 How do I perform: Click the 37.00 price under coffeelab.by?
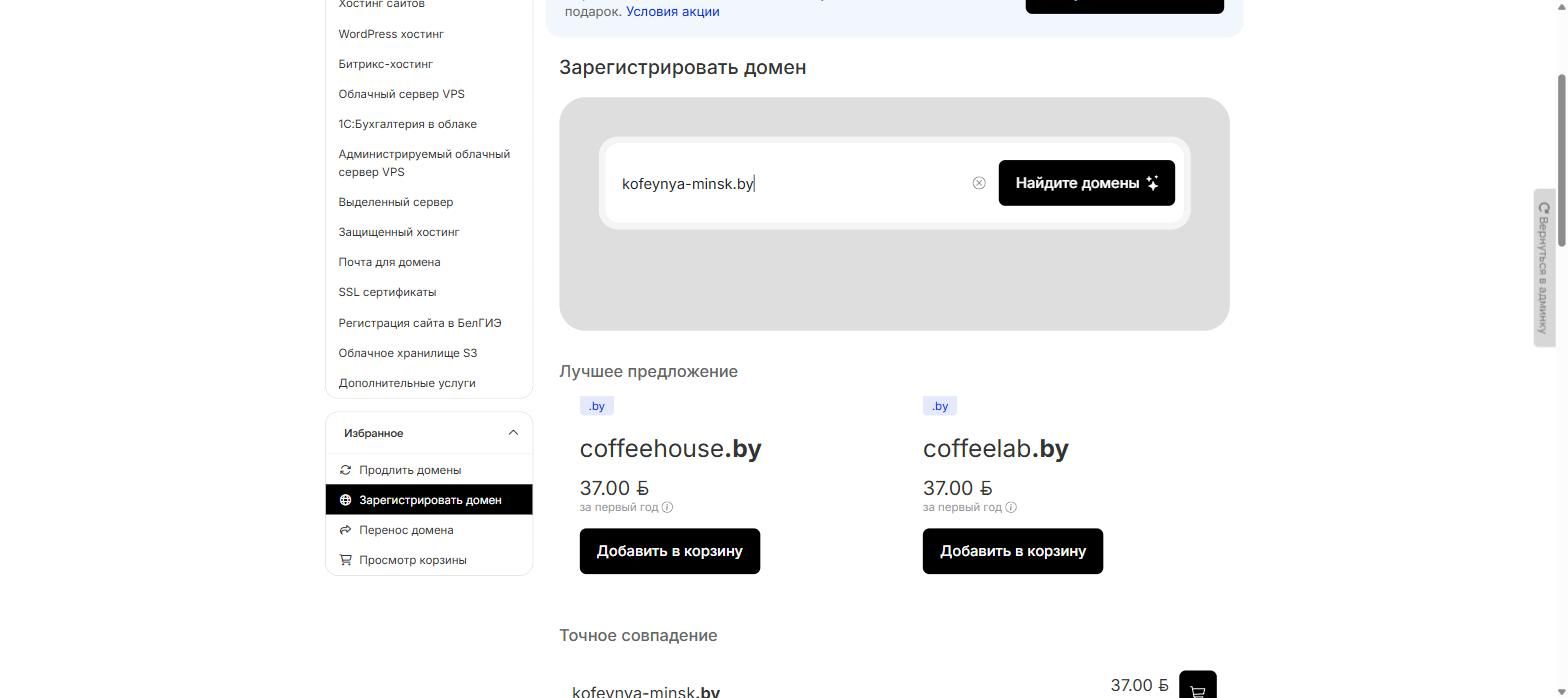(958, 488)
